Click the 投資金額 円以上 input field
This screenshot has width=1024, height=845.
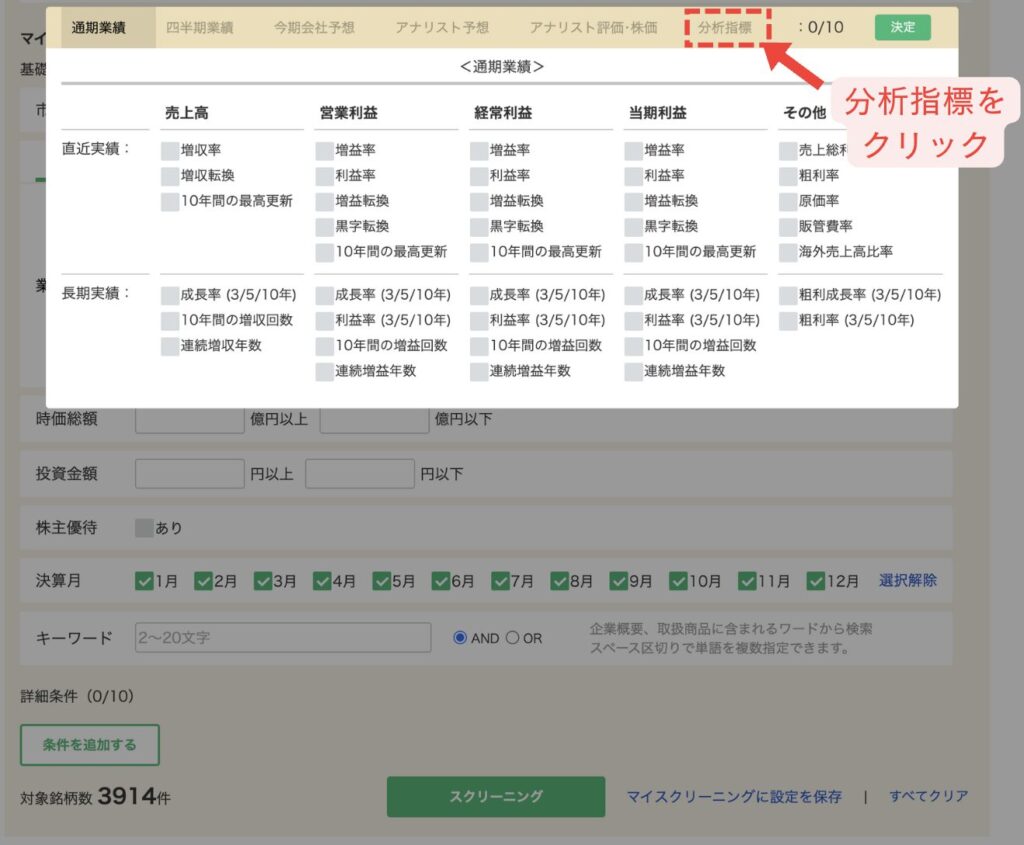pyautogui.click(x=190, y=474)
